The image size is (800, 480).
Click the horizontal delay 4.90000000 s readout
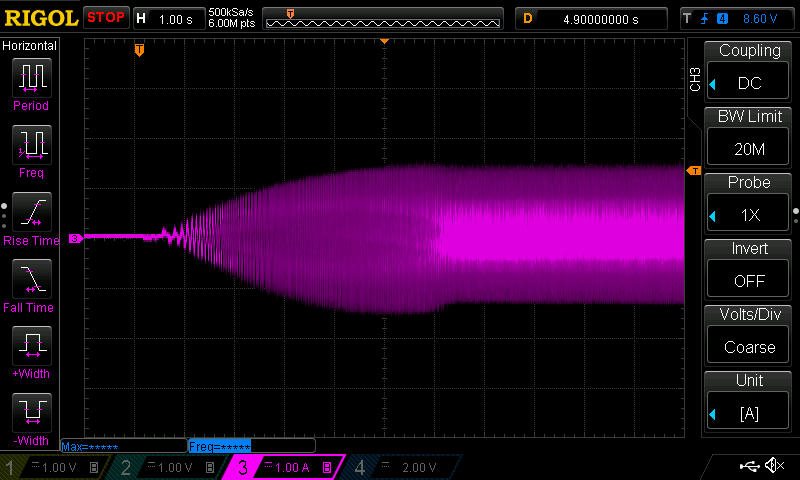[x=591, y=19]
